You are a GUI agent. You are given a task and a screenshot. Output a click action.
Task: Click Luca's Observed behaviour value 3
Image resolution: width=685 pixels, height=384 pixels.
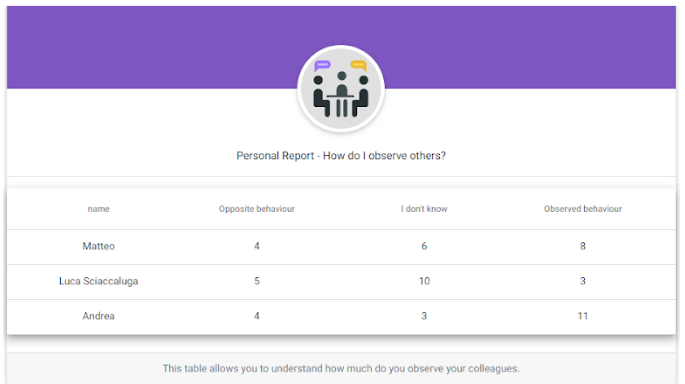point(583,281)
